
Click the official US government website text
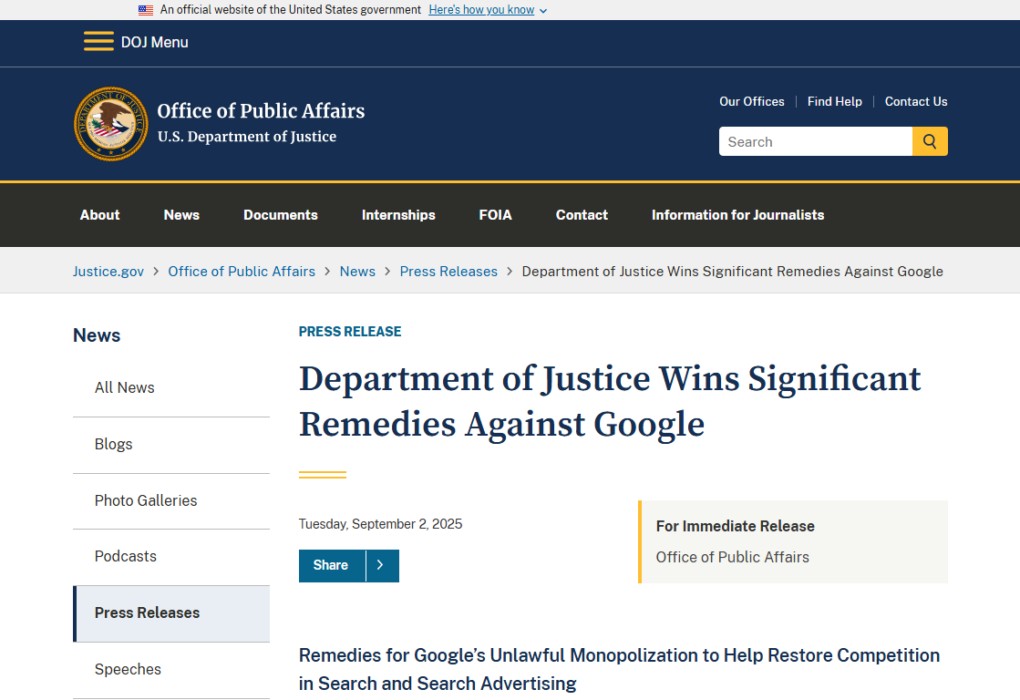coord(291,10)
